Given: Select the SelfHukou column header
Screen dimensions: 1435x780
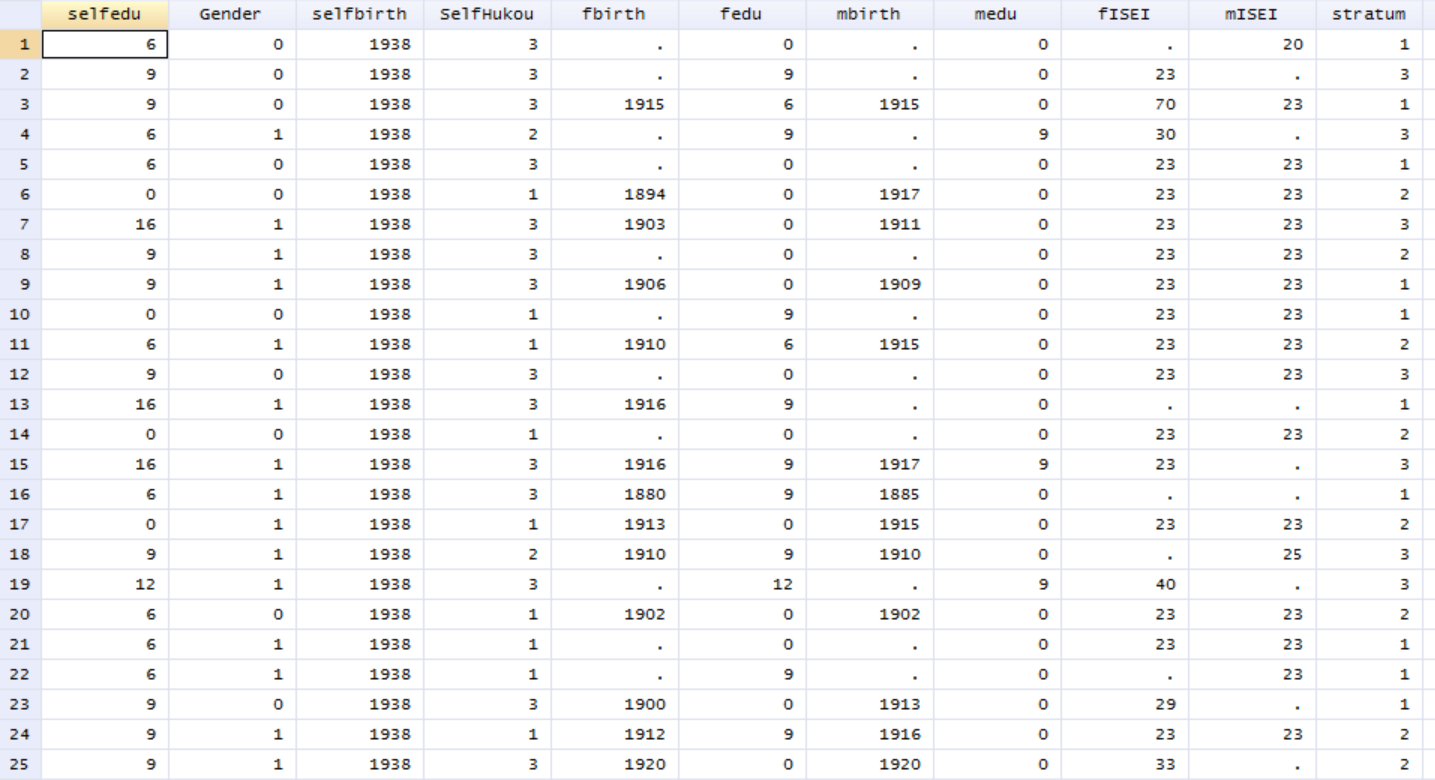Looking at the screenshot, I should pos(487,14).
